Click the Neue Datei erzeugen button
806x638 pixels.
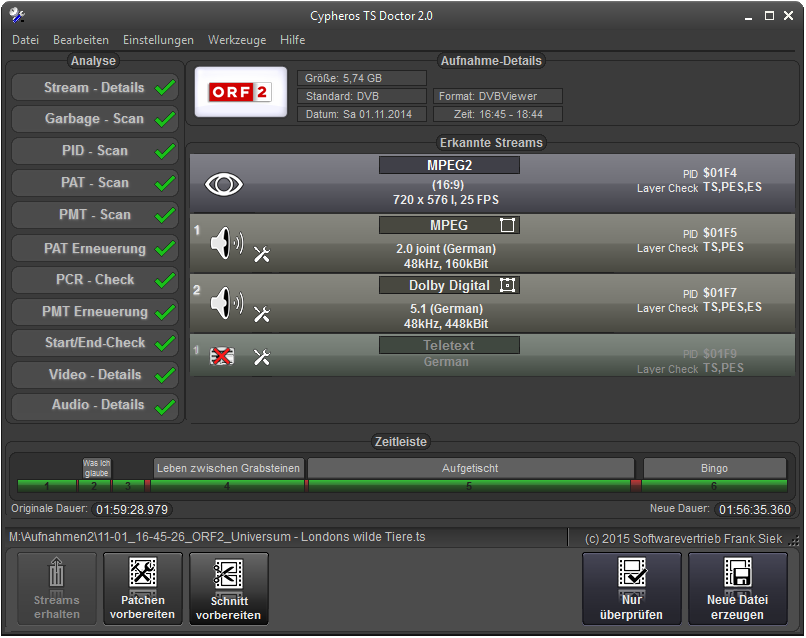(738, 588)
